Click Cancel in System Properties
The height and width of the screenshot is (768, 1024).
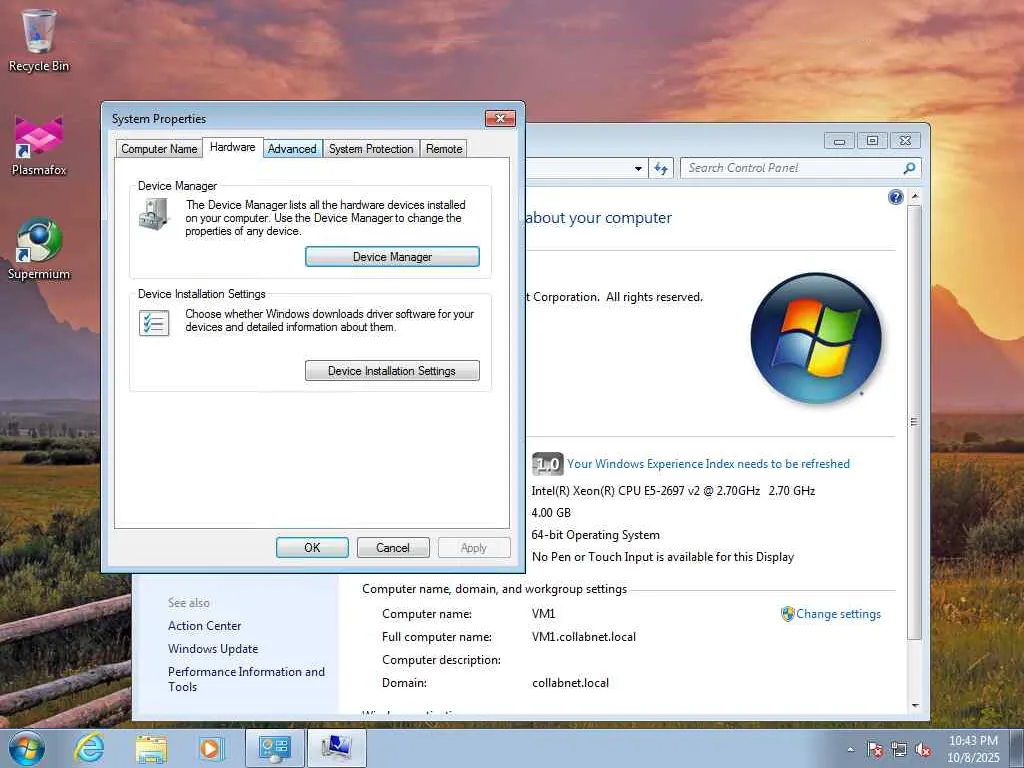tap(393, 548)
